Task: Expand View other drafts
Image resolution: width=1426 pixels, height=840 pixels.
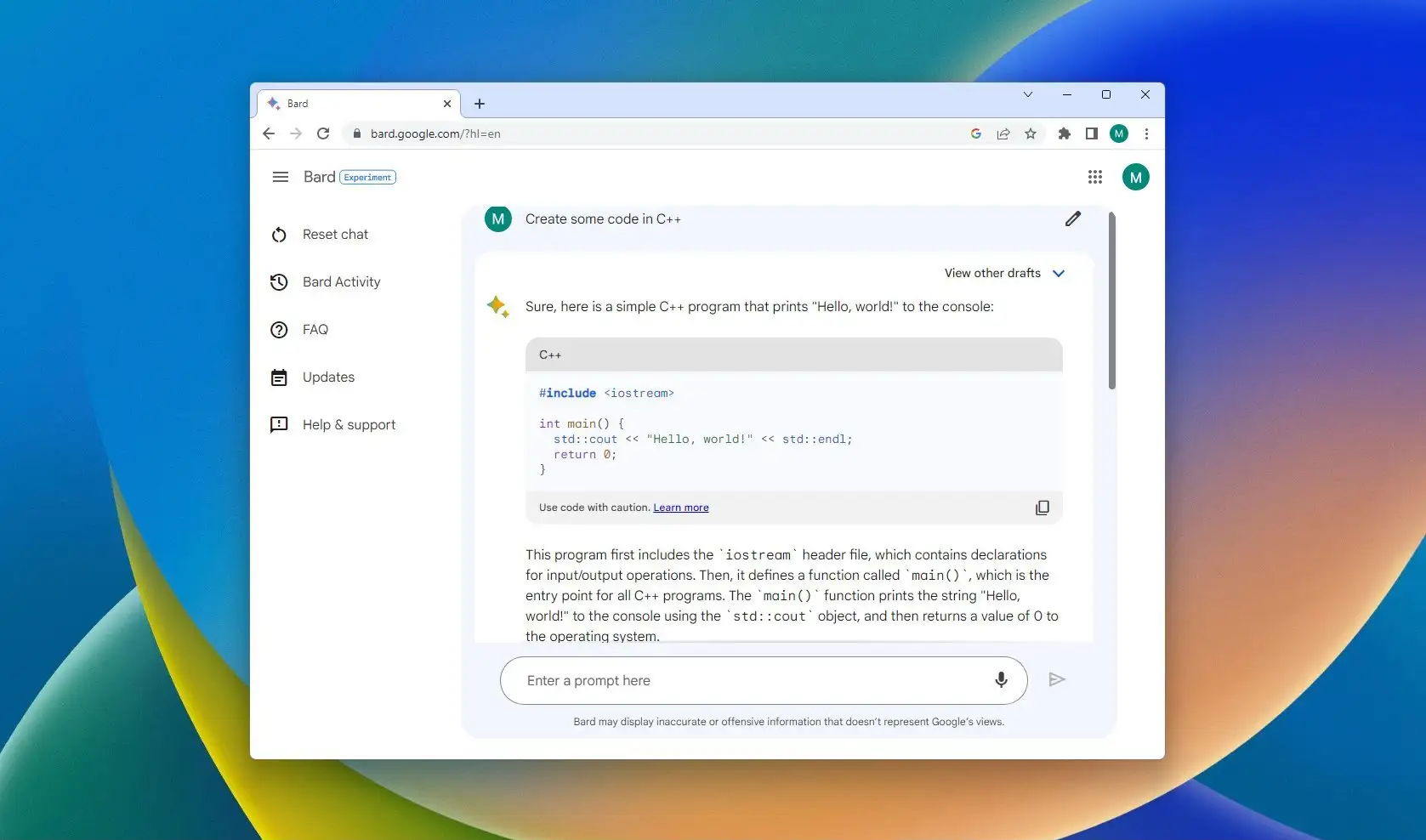Action: pos(1004,273)
